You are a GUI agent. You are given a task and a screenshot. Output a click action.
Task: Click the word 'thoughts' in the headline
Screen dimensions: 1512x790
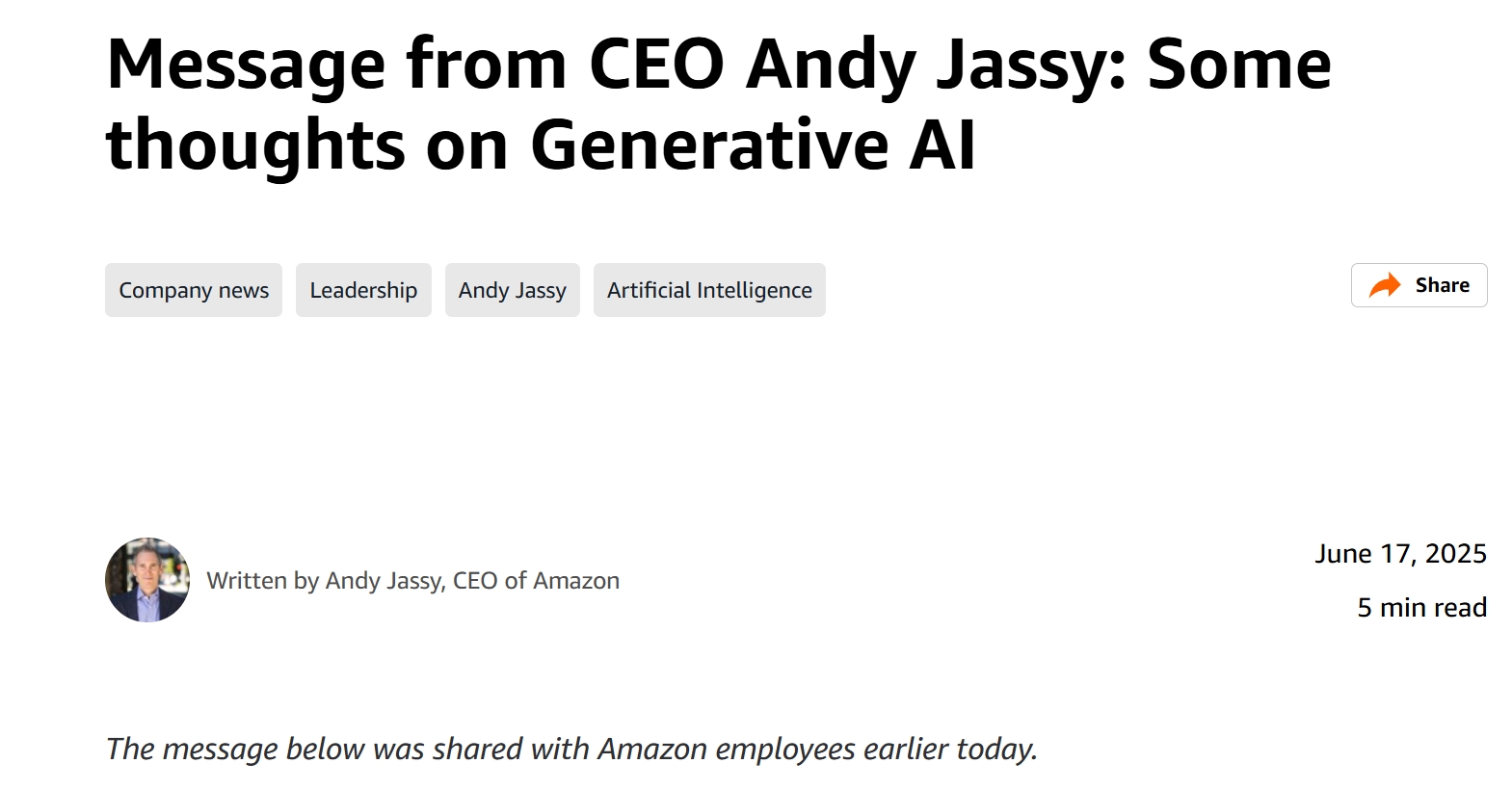pyautogui.click(x=255, y=145)
